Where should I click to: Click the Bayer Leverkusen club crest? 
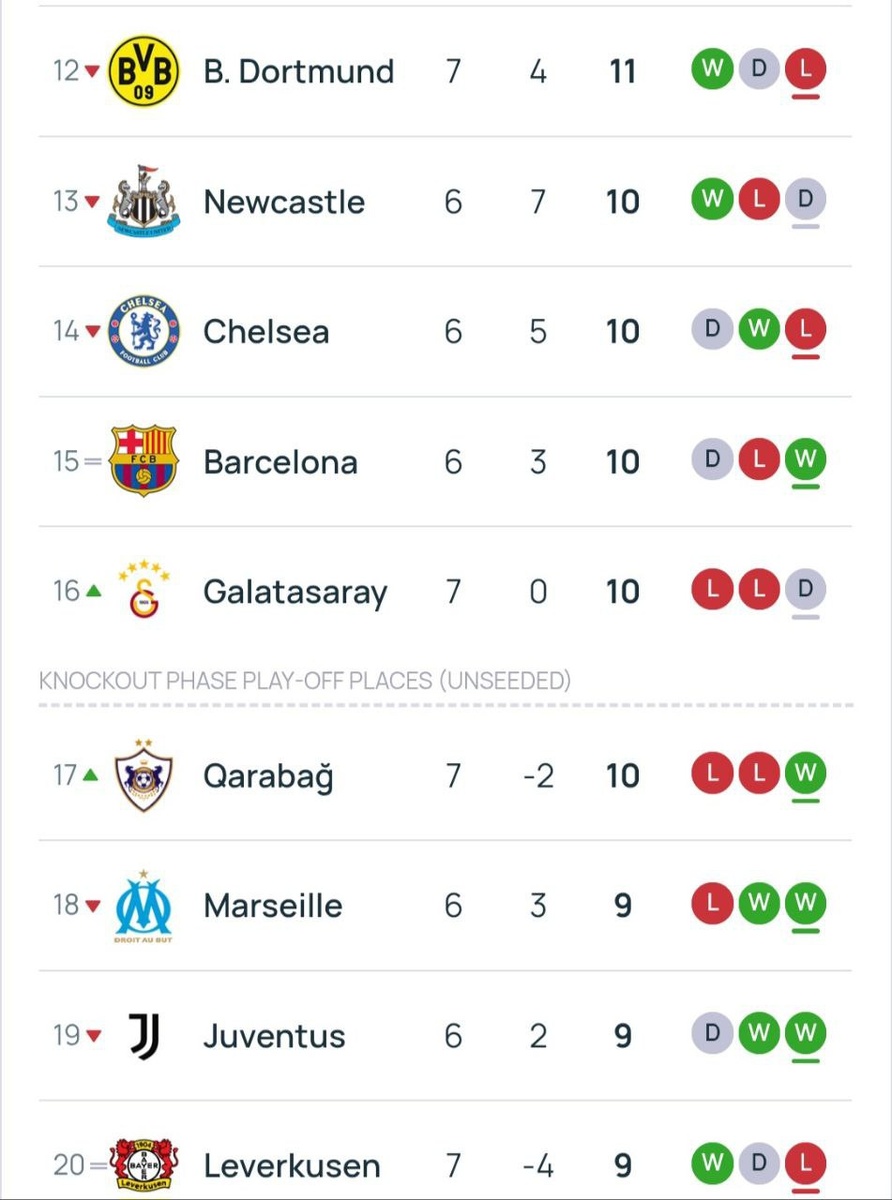tap(143, 1165)
